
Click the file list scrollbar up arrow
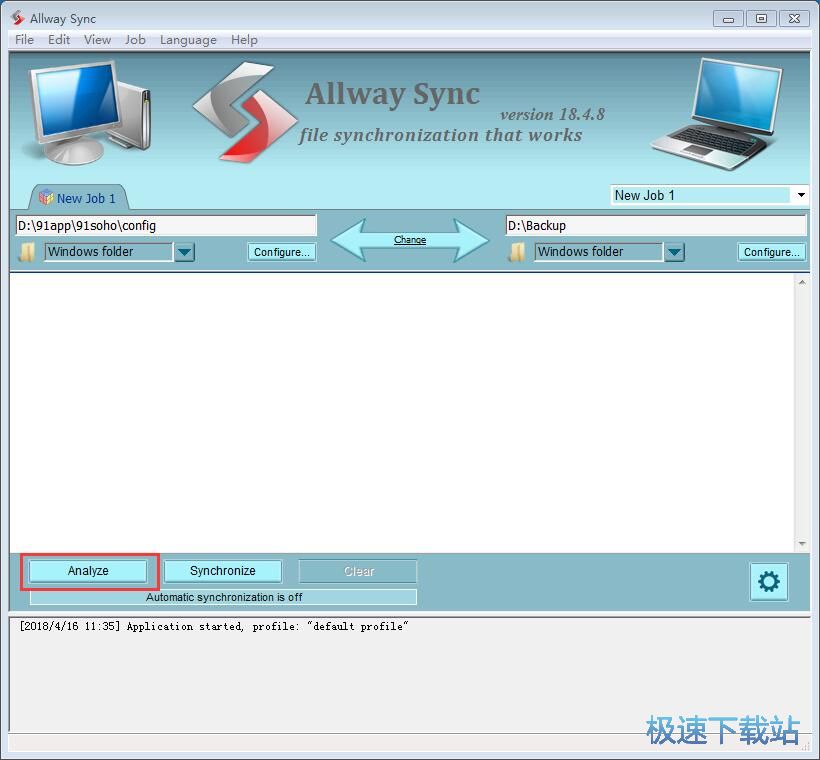point(802,282)
